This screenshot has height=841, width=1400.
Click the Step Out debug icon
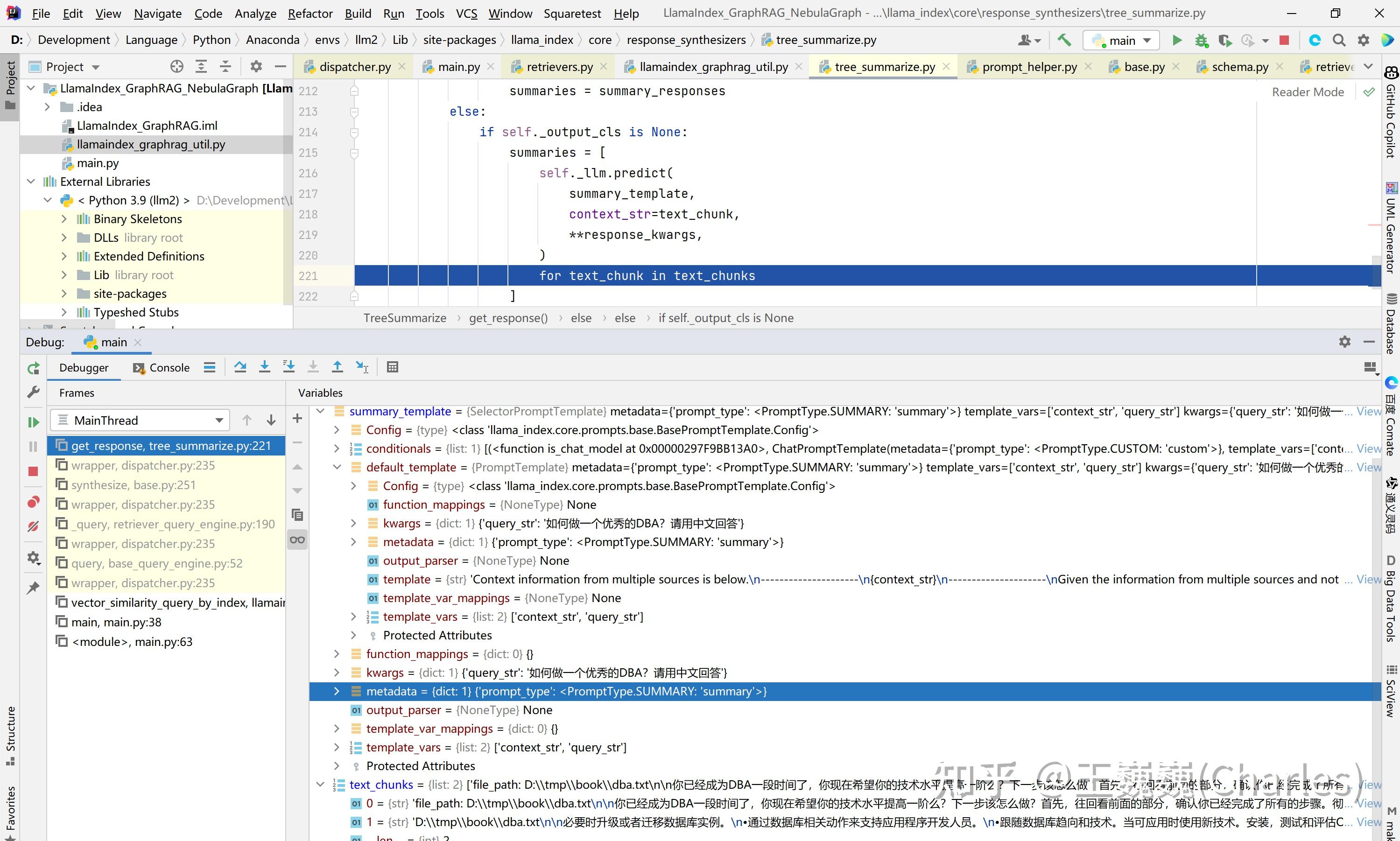337,367
